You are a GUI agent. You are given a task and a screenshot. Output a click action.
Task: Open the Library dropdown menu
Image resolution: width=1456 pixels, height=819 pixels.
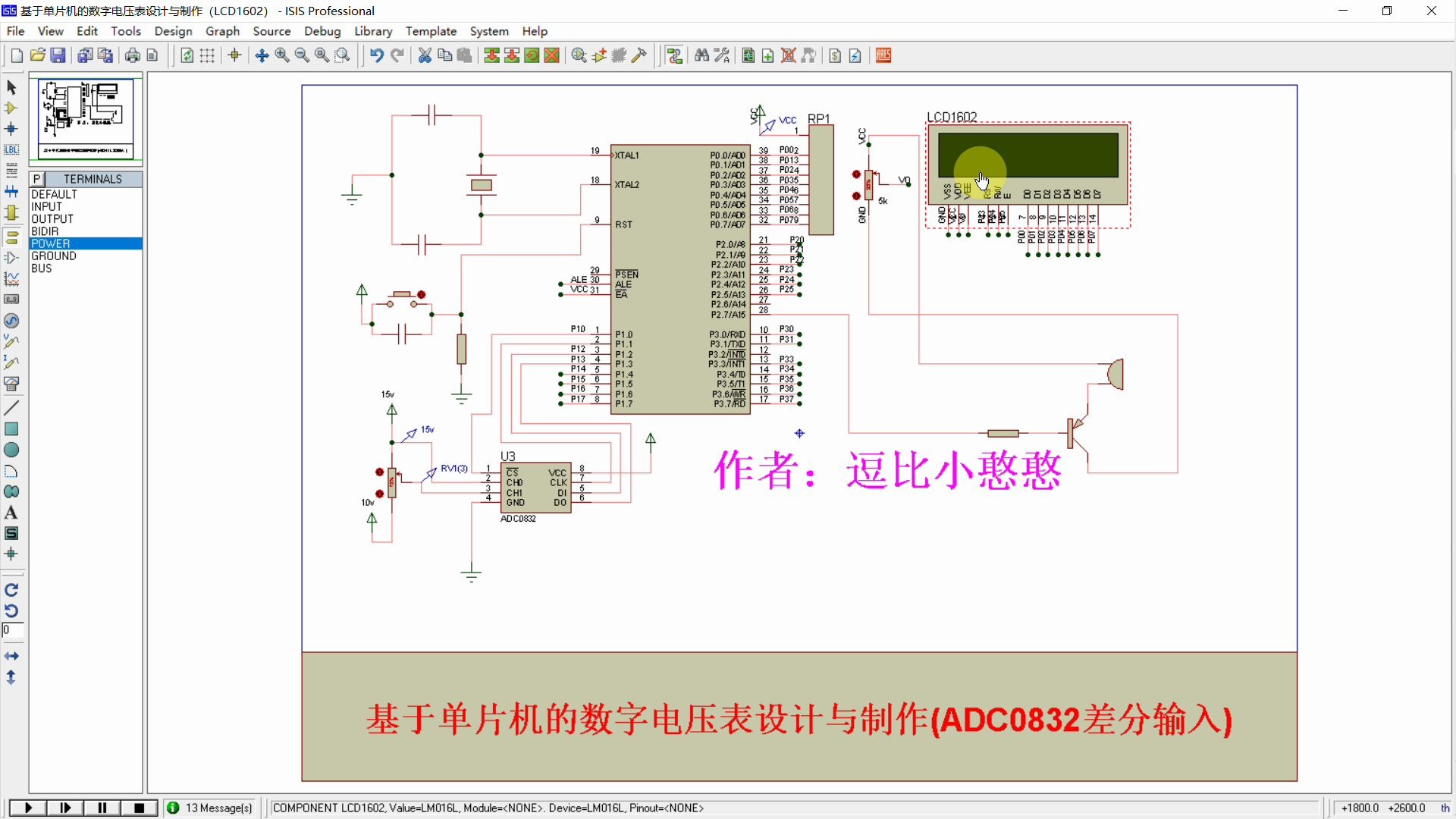click(371, 31)
